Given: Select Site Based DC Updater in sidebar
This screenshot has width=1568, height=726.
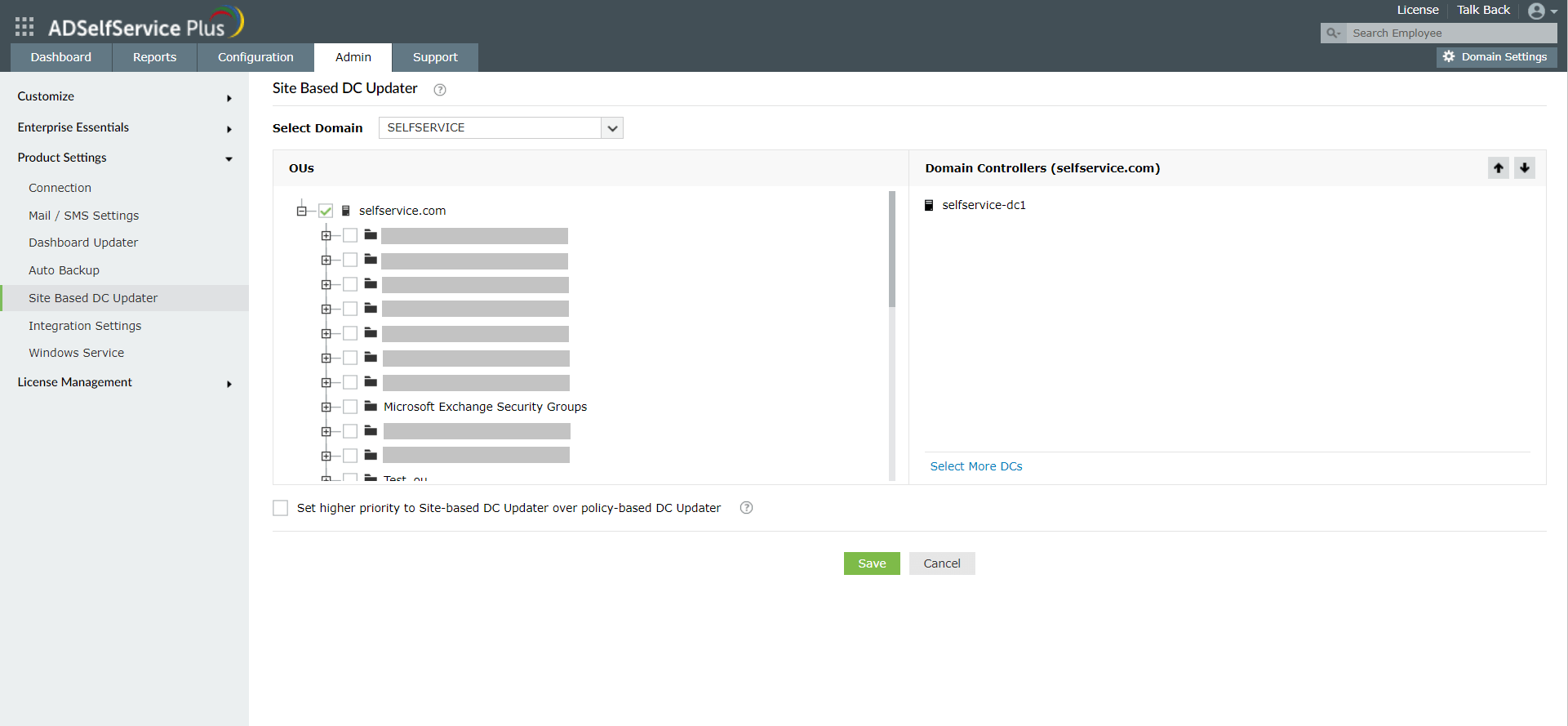Looking at the screenshot, I should pyautogui.click(x=124, y=298).
